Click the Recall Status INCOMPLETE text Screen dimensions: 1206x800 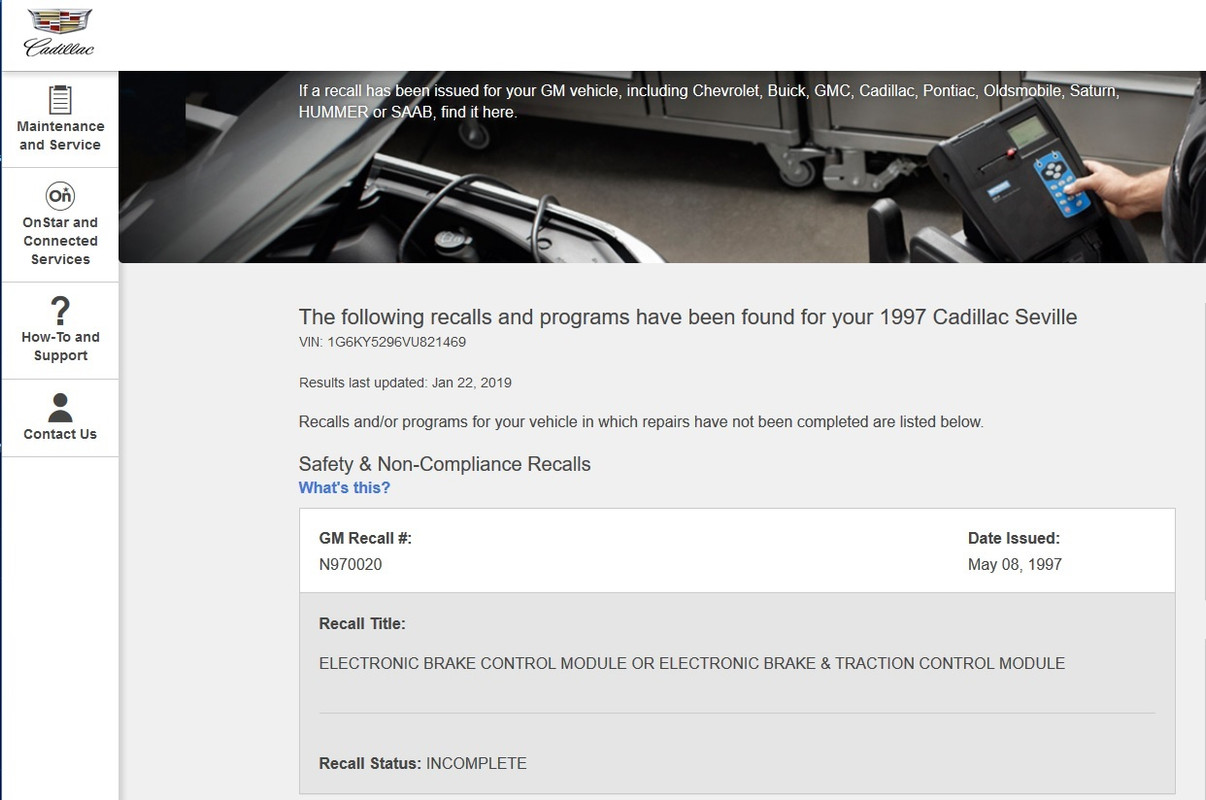(422, 763)
